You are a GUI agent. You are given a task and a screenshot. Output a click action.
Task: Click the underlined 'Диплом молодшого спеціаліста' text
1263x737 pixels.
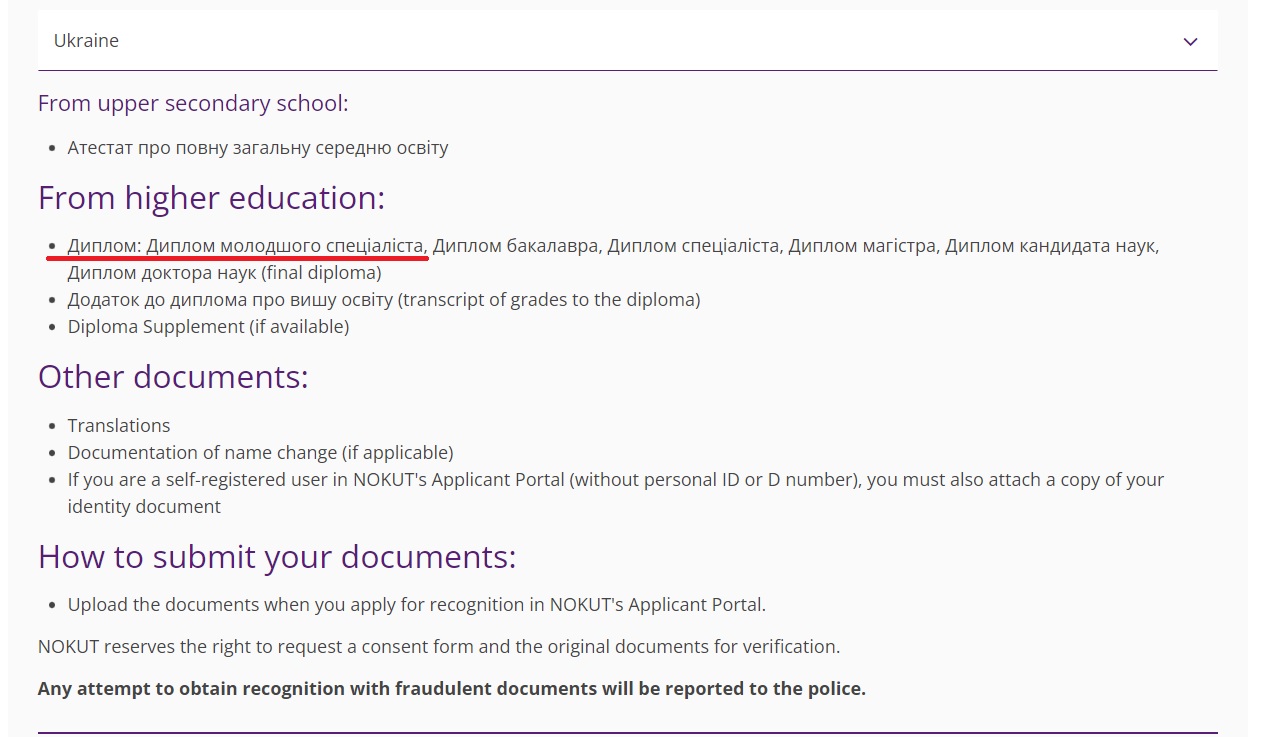pos(287,245)
